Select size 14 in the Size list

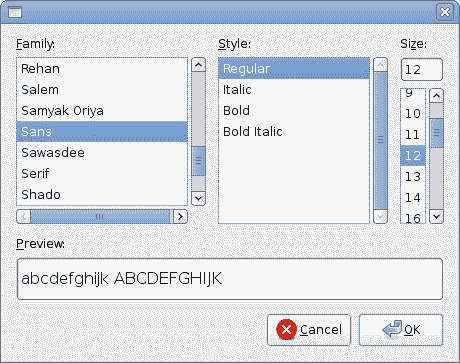tap(413, 198)
